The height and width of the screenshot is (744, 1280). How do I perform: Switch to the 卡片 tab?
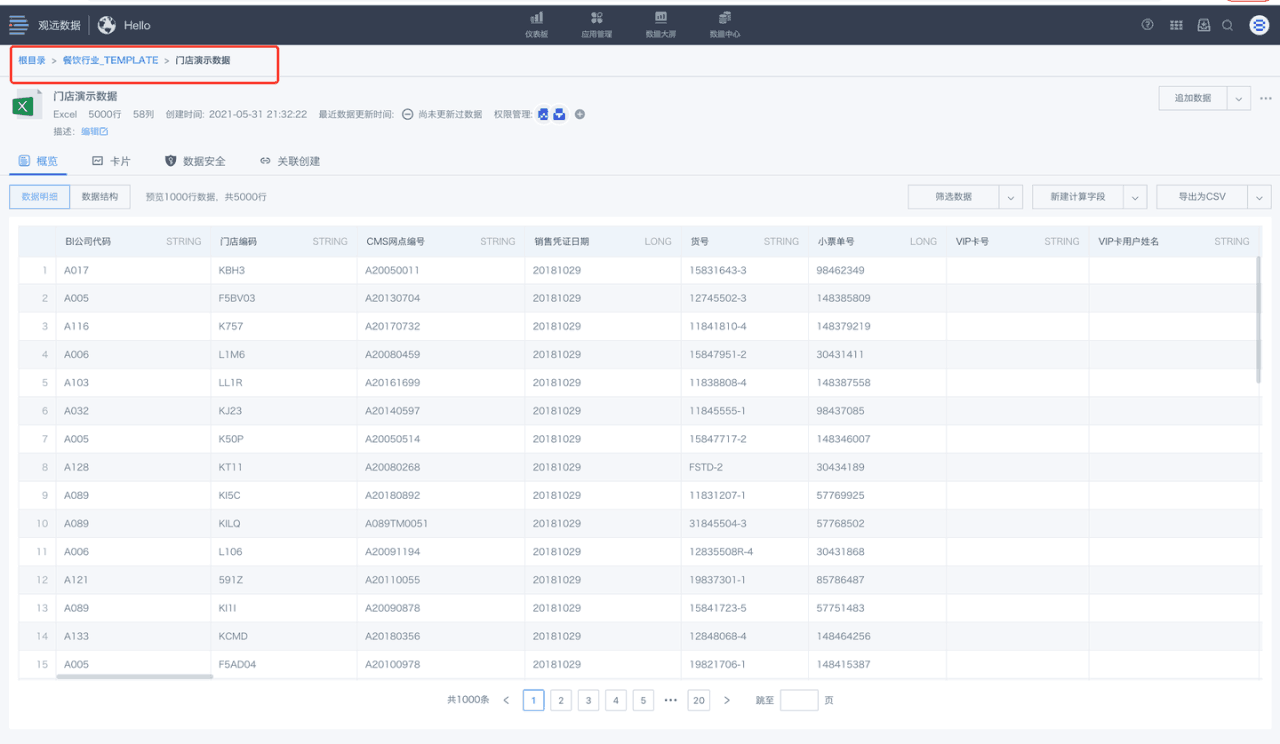coord(111,161)
